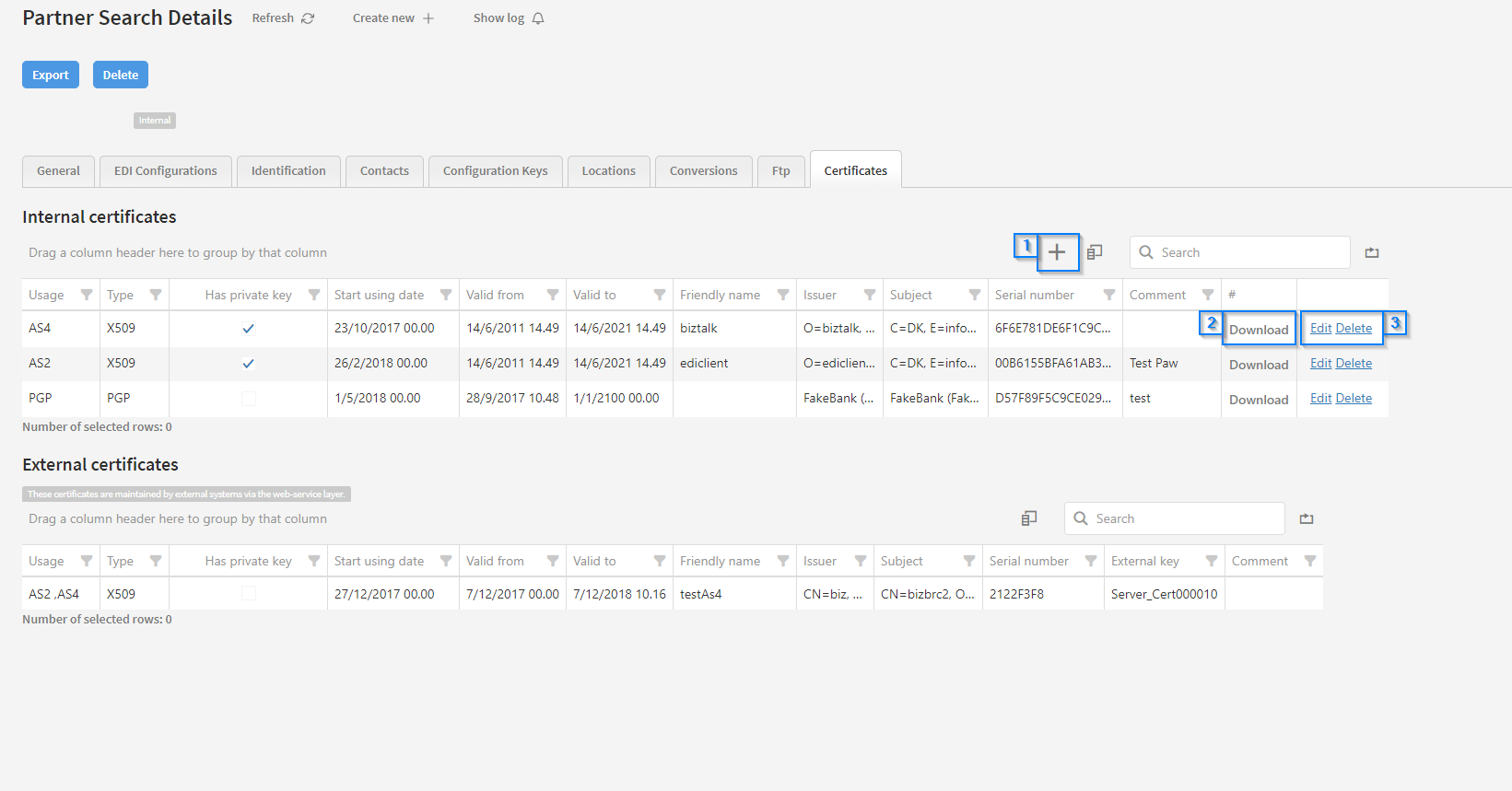
Task: Switch to the EDI Configurations tab
Action: [165, 171]
